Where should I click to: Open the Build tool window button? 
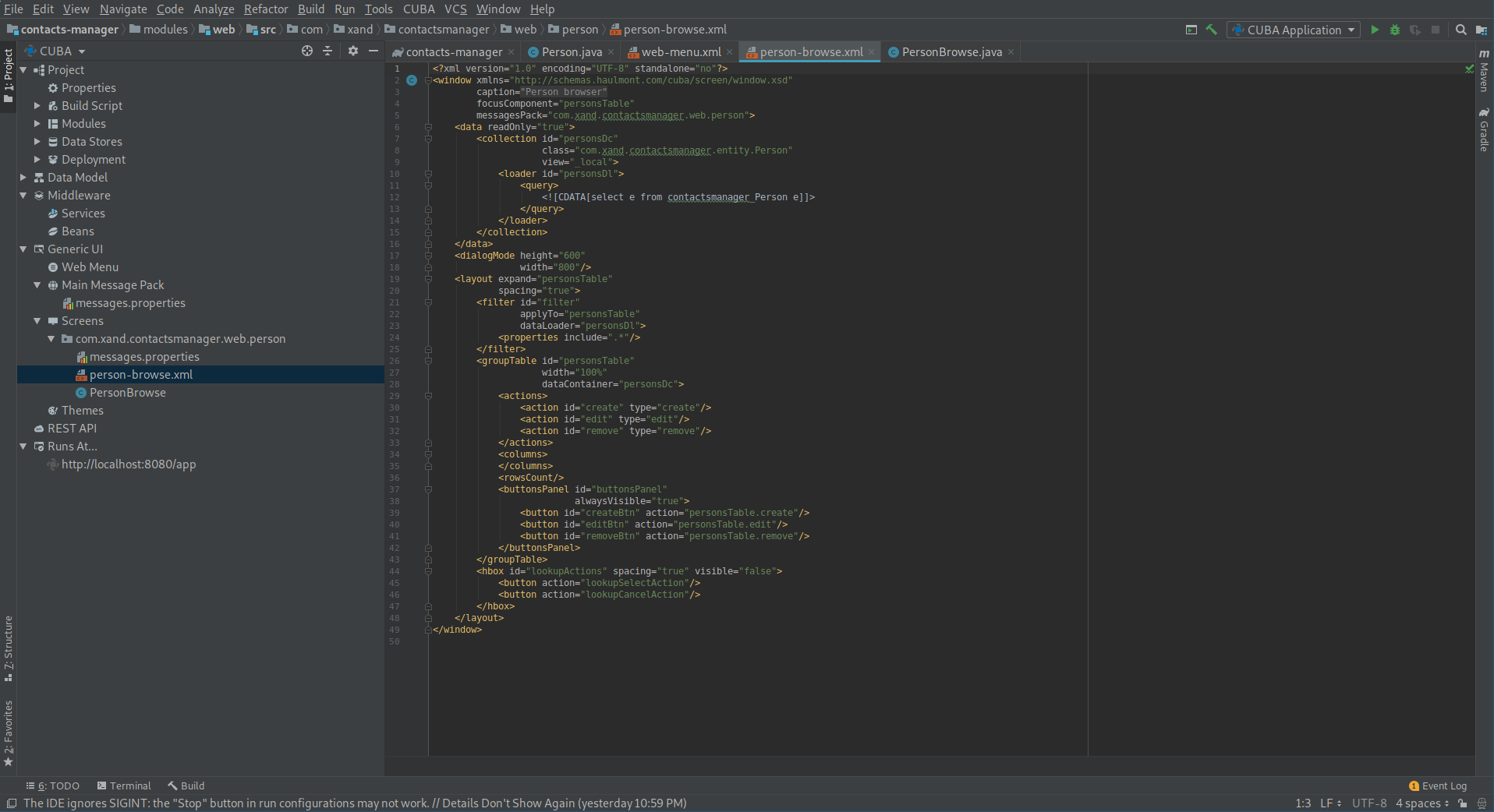[x=186, y=786]
